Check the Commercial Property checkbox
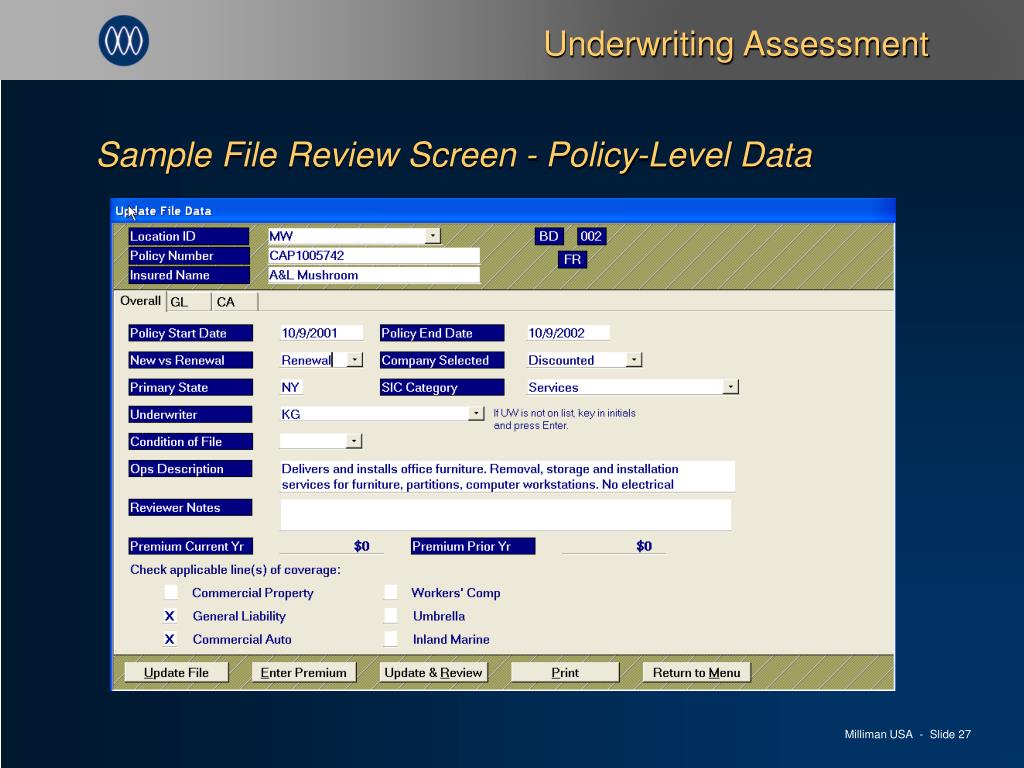 170,592
